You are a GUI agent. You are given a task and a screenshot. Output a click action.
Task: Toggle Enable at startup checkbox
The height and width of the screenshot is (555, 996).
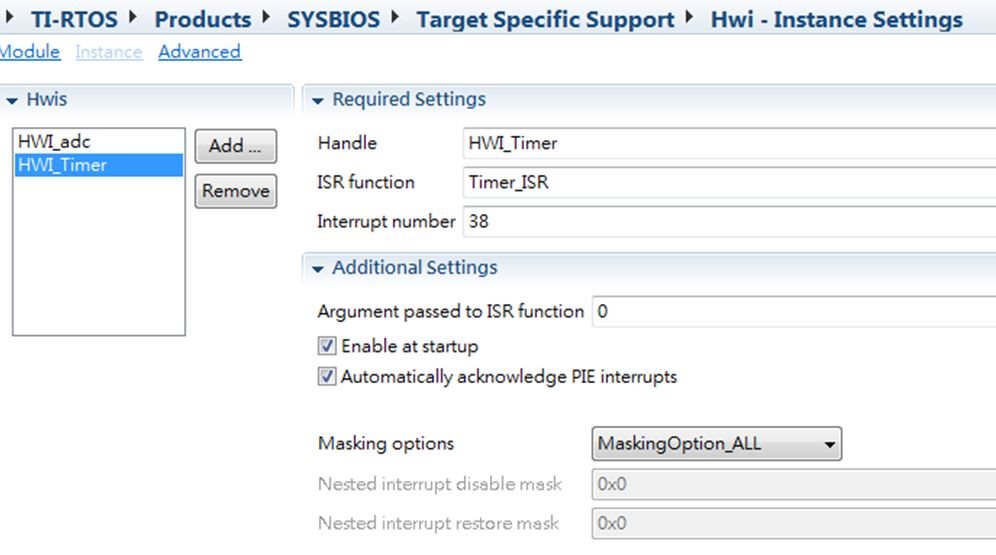326,346
